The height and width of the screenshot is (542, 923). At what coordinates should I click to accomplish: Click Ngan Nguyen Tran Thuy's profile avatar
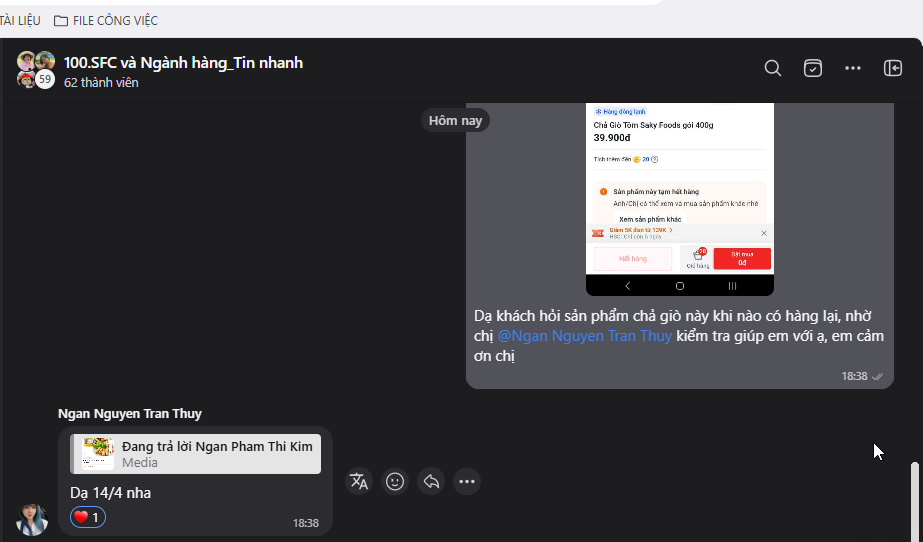point(32,520)
